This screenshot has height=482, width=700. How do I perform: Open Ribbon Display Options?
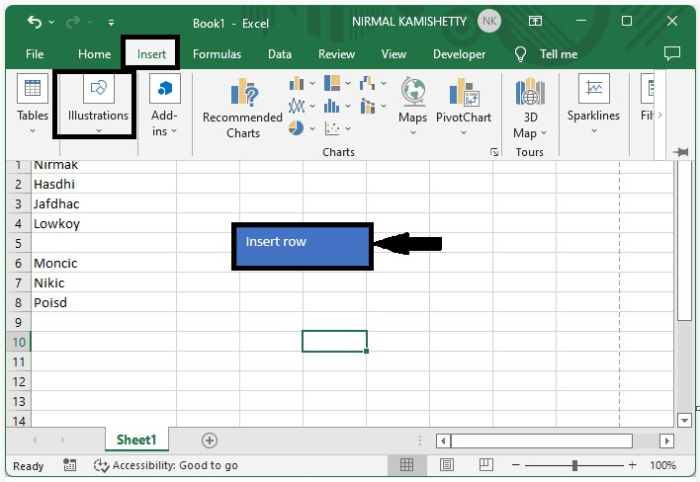coord(535,21)
